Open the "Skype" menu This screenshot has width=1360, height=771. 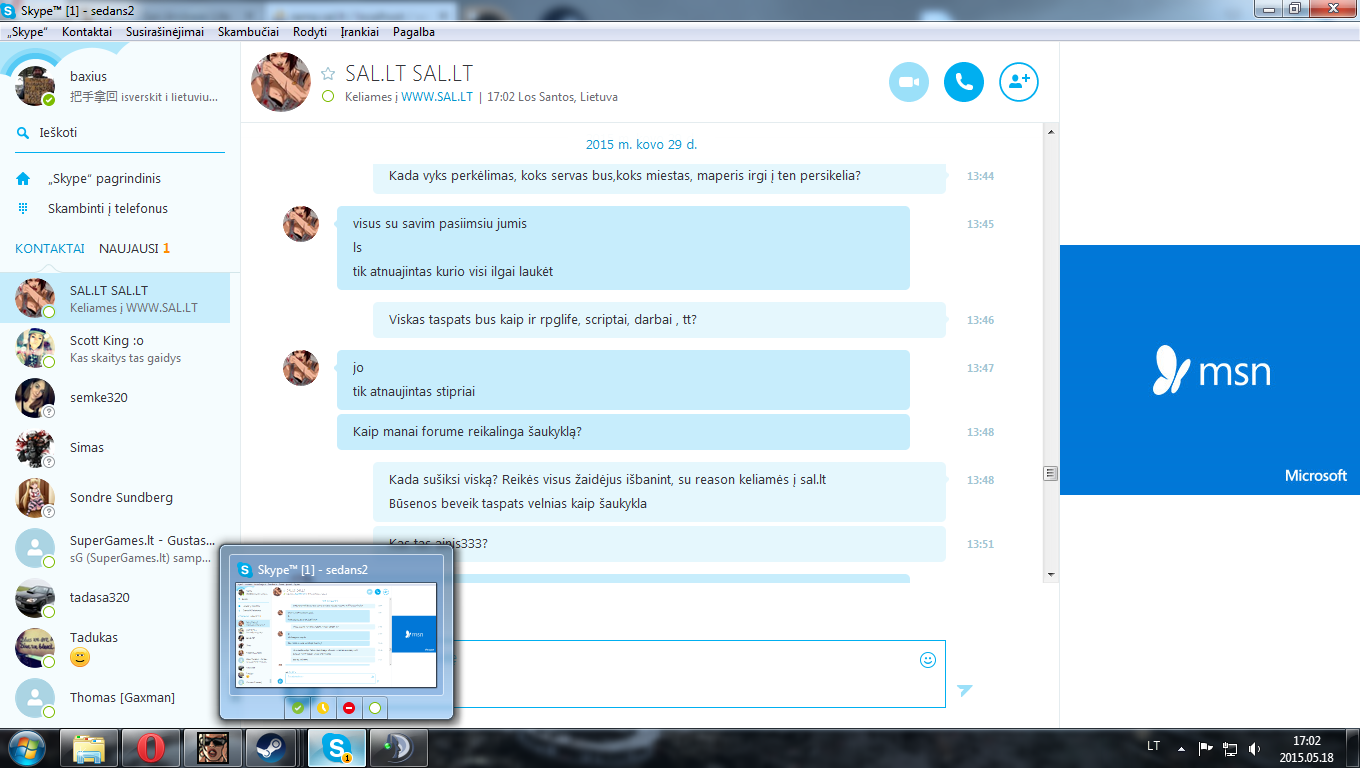tap(28, 32)
